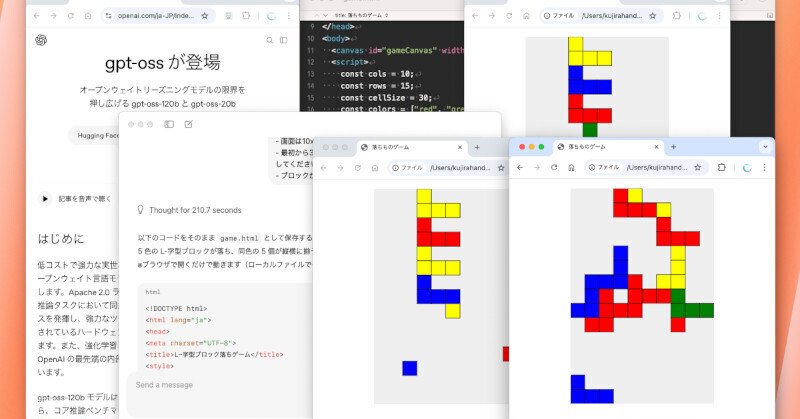Play the article audio 記事を音声で聴く
800x419 pixels.
(x=45, y=199)
